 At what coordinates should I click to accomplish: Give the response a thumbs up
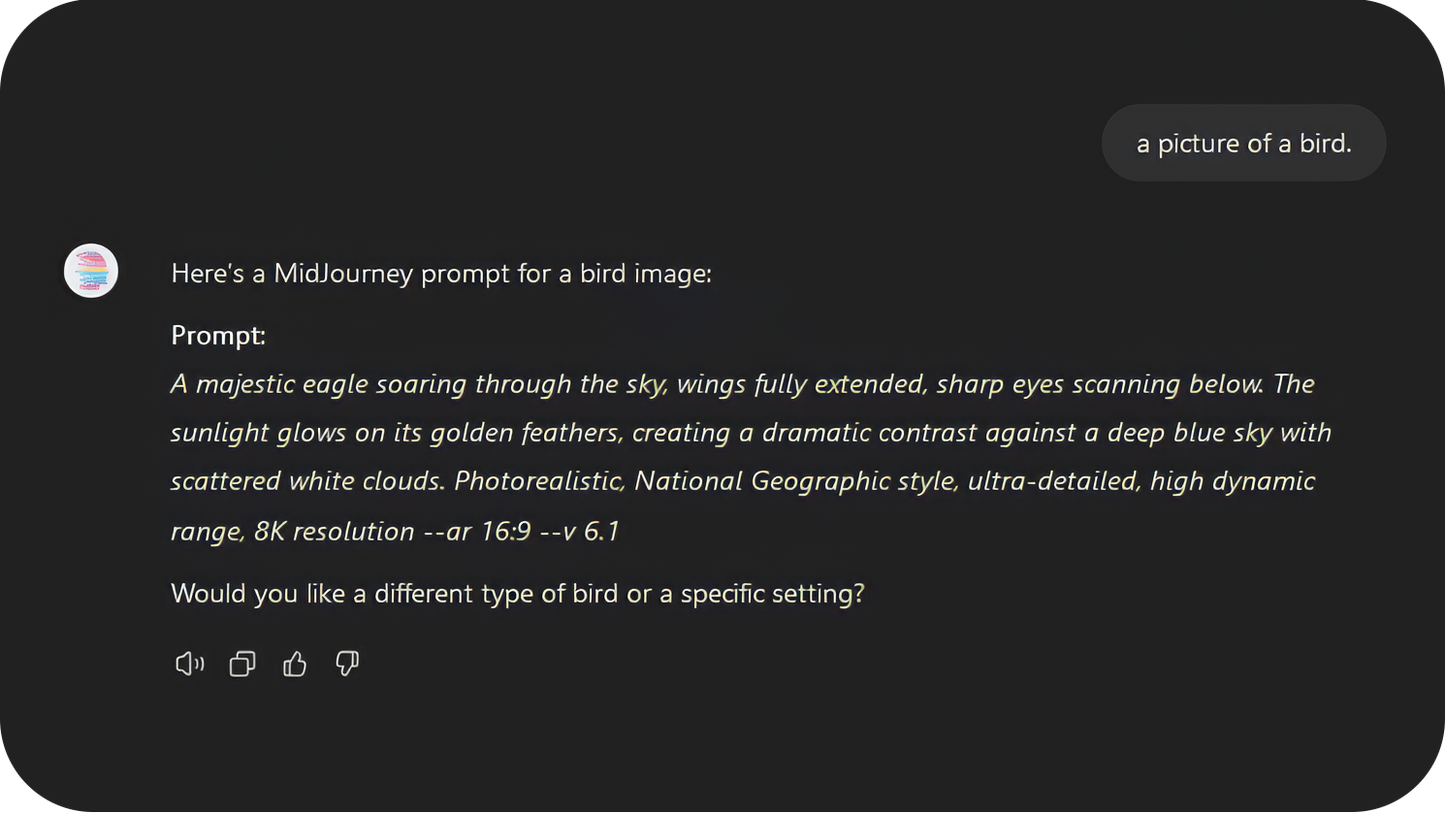point(295,664)
